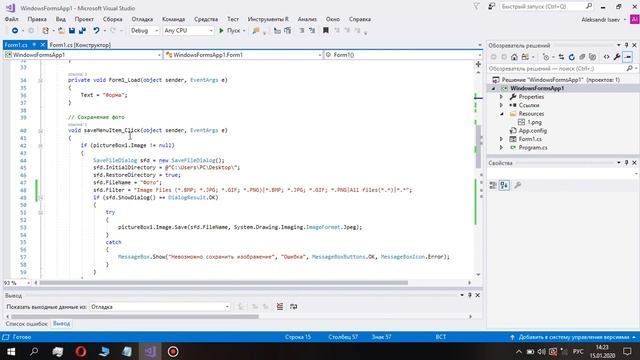Expand the Form1.cs node
This screenshot has width=640, height=360.
[501, 139]
